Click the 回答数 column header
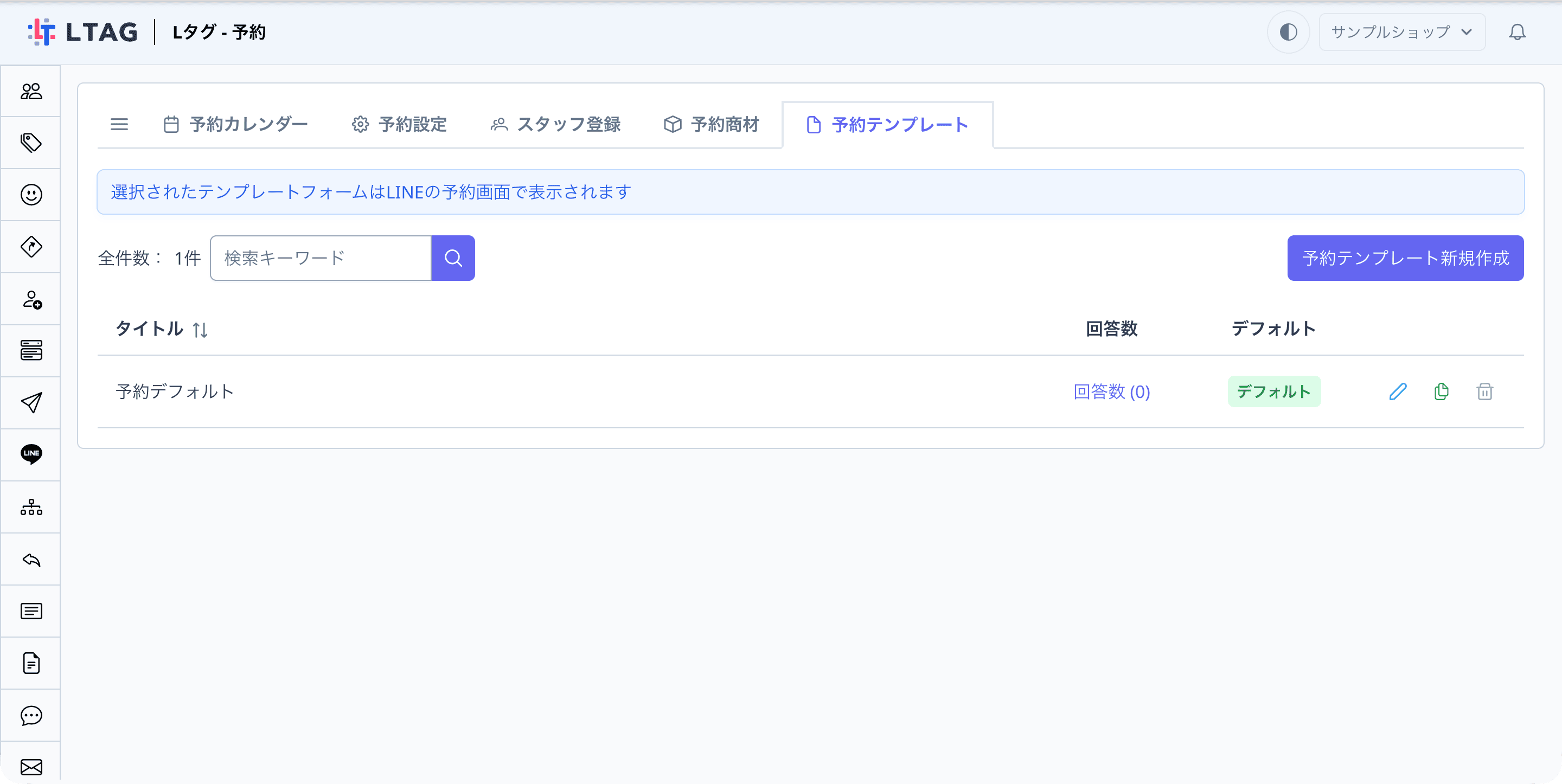The image size is (1562, 784). (x=1111, y=329)
